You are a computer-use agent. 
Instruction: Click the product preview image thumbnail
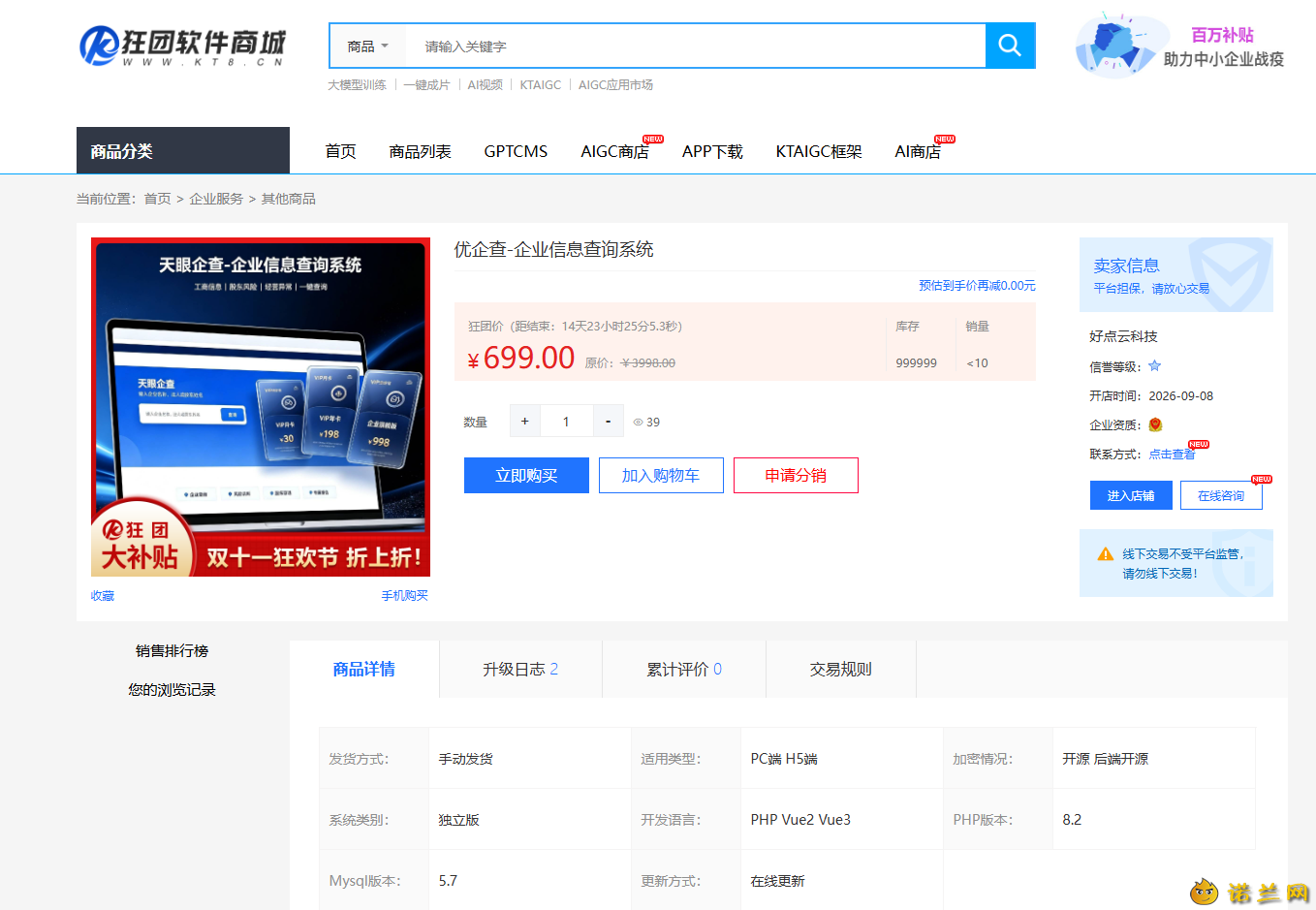tap(261, 407)
